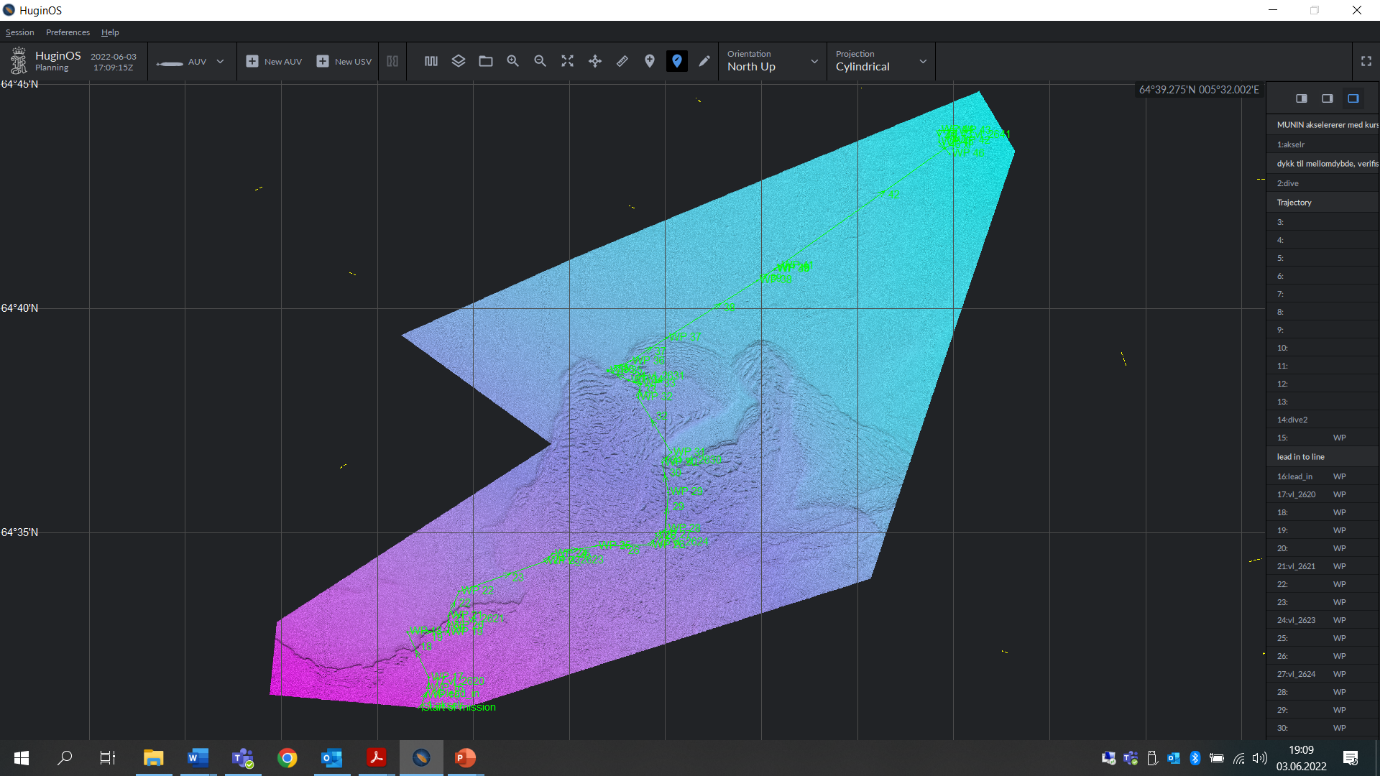Activate the zoom out tool

tap(540, 61)
